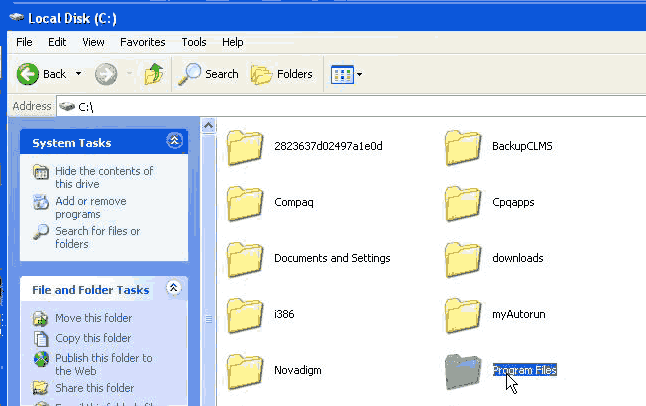Click the Up folder toolbar icon
The height and width of the screenshot is (406, 646).
pyautogui.click(x=154, y=74)
